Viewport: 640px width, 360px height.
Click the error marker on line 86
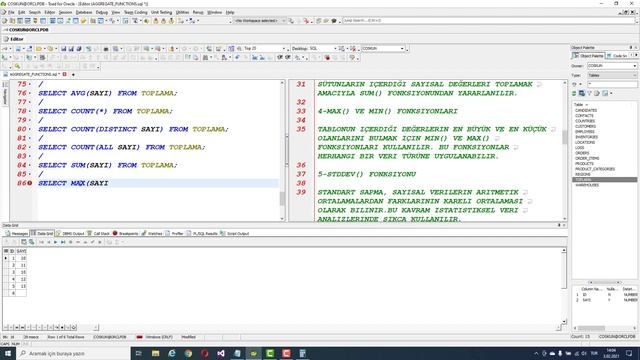click(x=30, y=183)
